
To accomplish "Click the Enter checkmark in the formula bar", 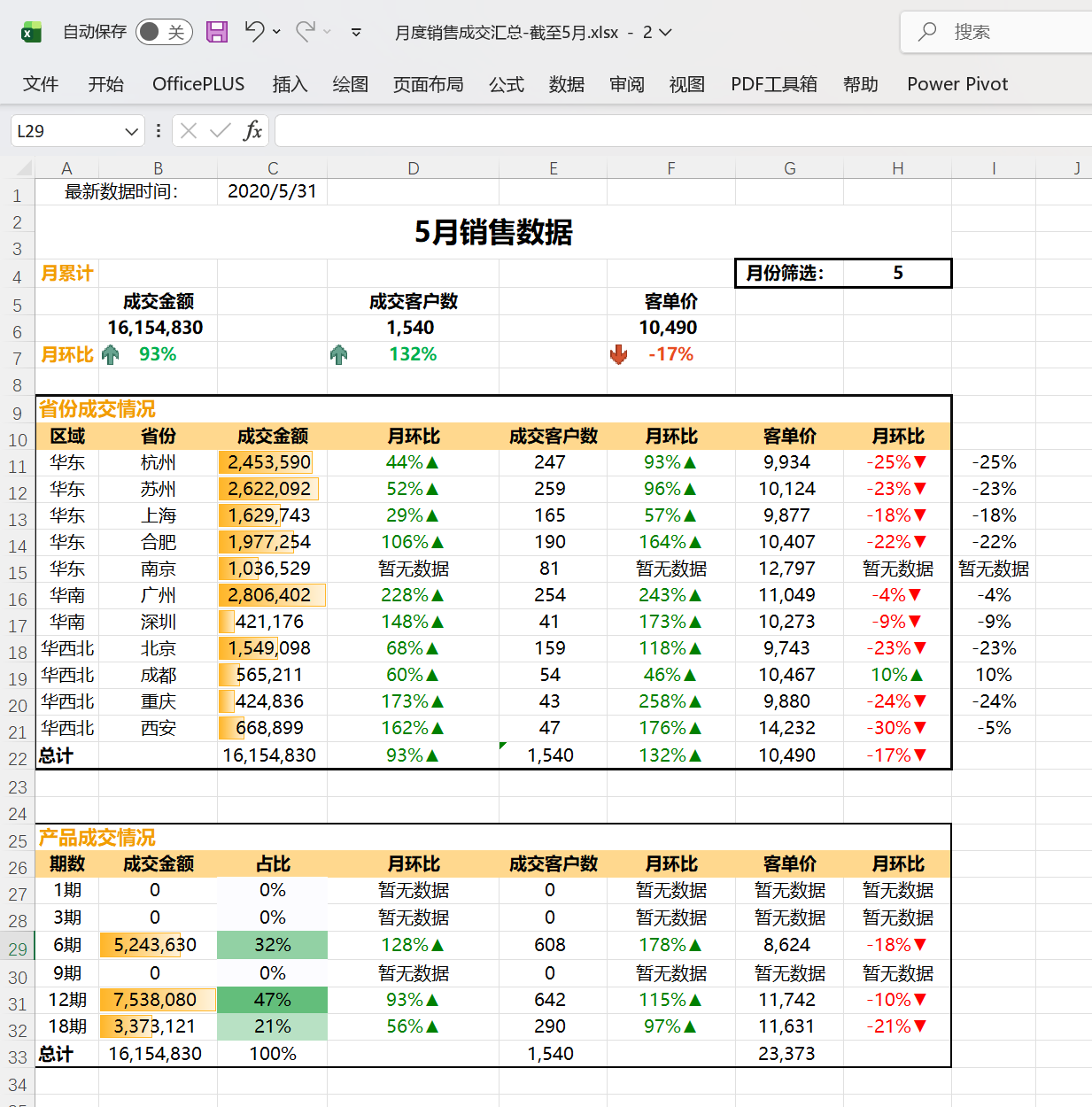I will [x=220, y=130].
